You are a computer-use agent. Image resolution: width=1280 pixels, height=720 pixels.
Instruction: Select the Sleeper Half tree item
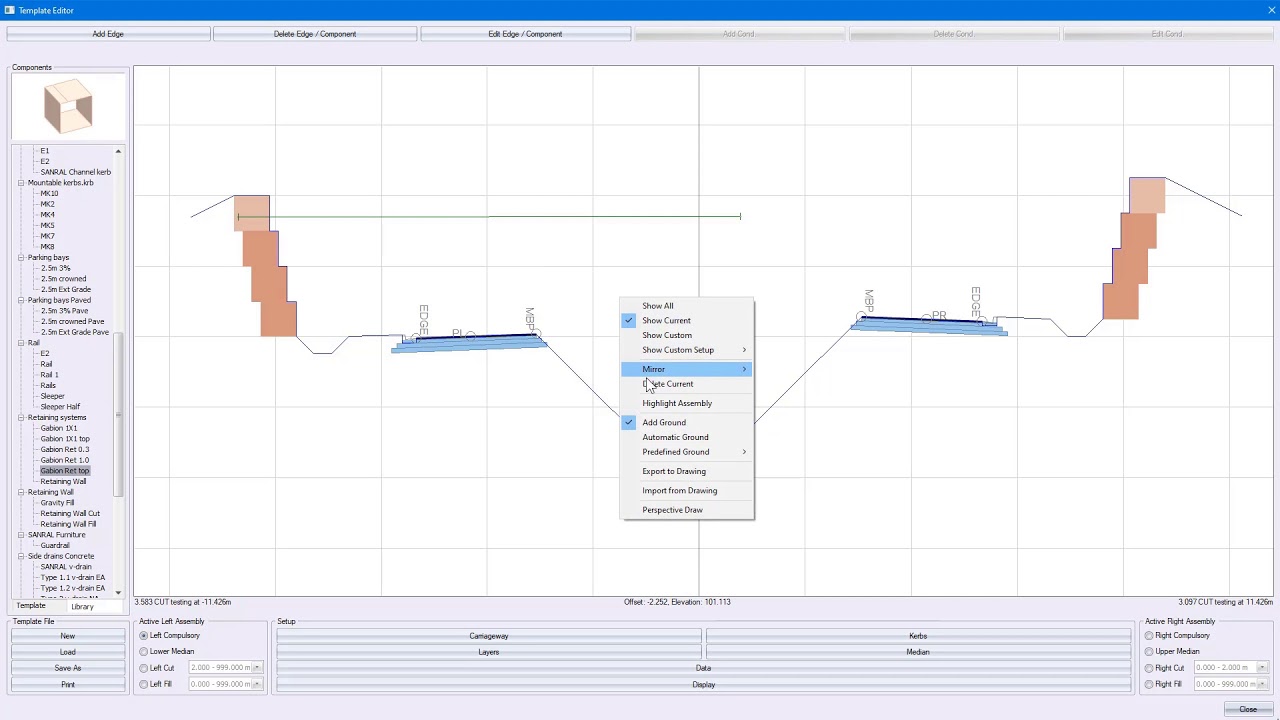(60, 407)
